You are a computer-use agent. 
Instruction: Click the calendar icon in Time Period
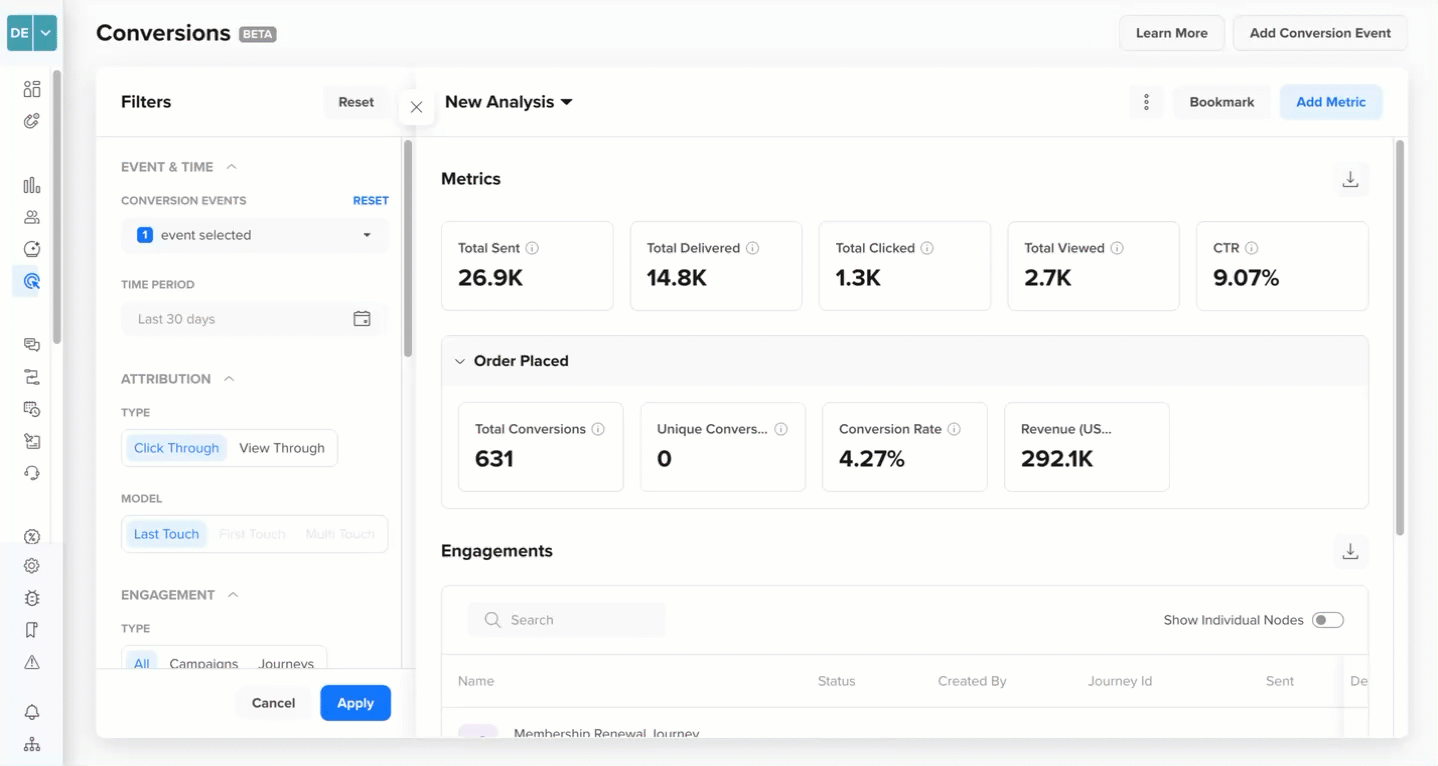coord(362,319)
